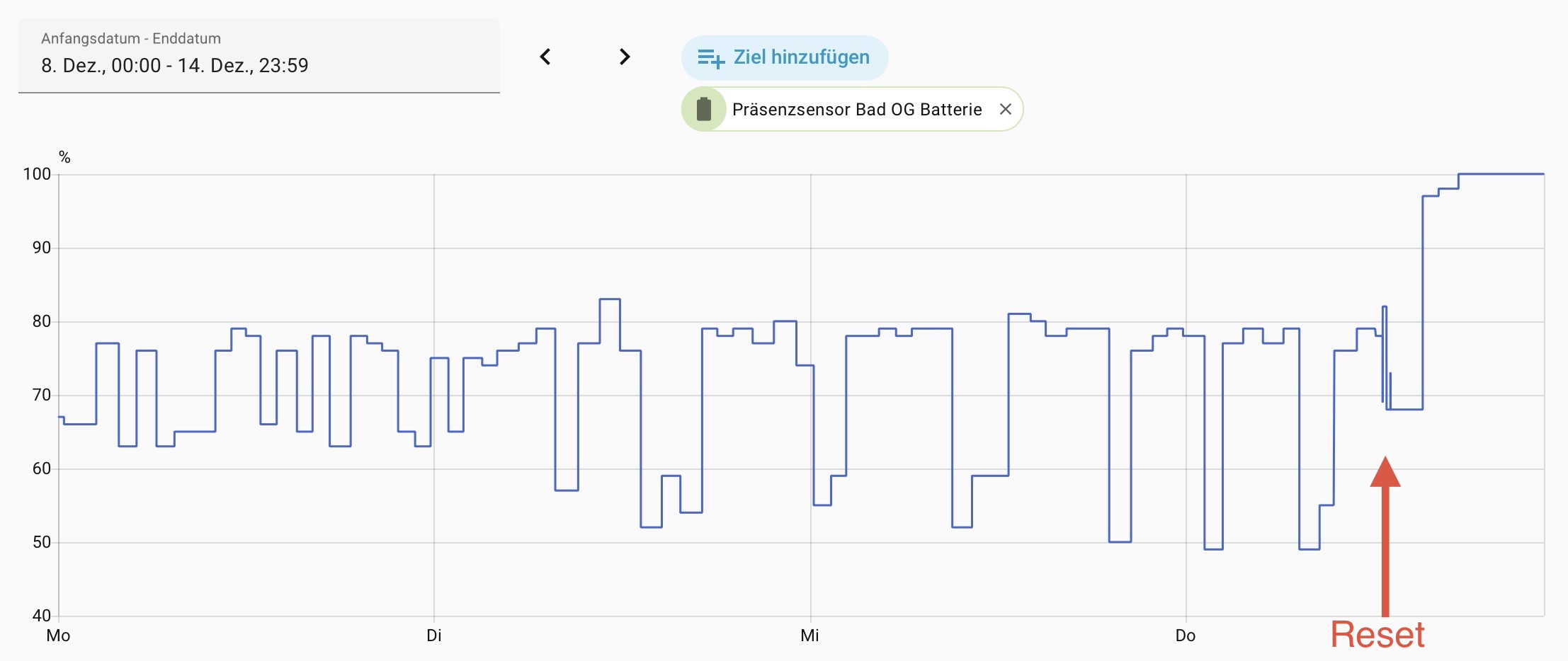Screen dimensions: 1568x661
Task: Remove the Präsenzsensor Bad OG Batterie chip
Action: tap(1005, 109)
